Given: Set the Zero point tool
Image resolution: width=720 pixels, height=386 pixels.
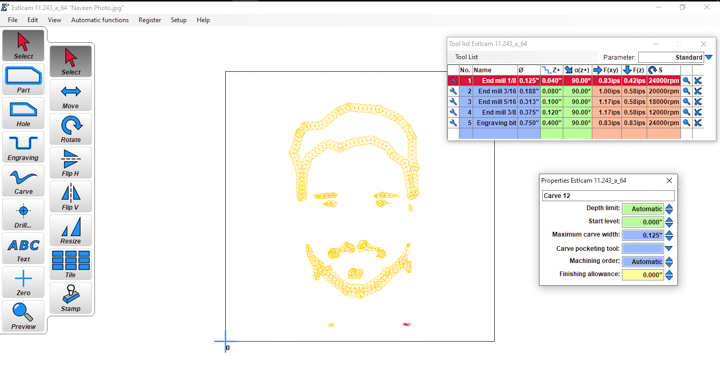Looking at the screenshot, I should coord(23,282).
